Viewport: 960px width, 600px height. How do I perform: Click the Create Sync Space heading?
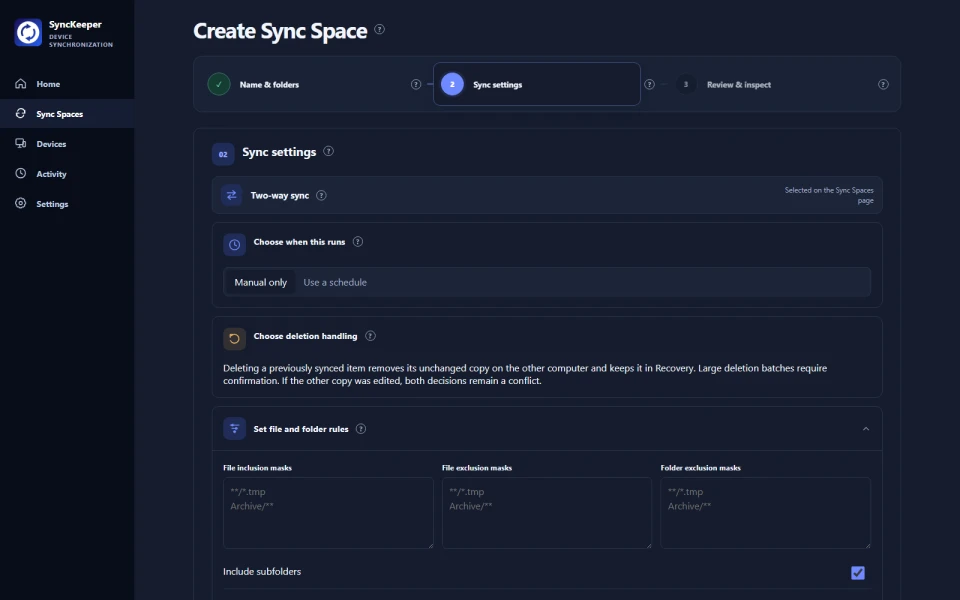pyautogui.click(x=280, y=31)
